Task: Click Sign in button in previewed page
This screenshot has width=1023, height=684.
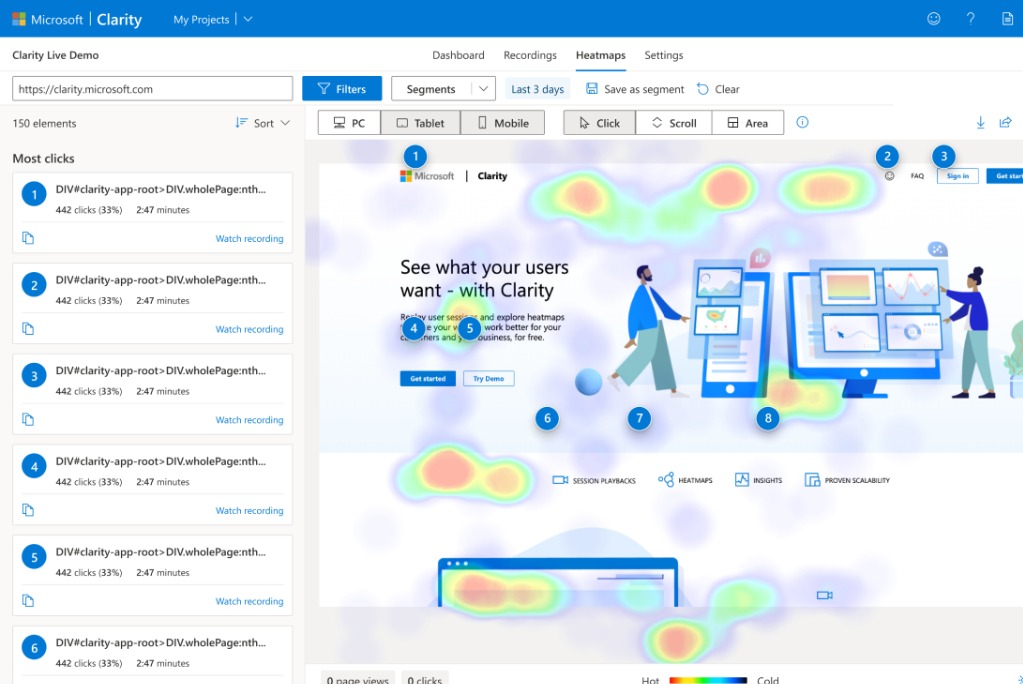Action: pyautogui.click(x=957, y=176)
